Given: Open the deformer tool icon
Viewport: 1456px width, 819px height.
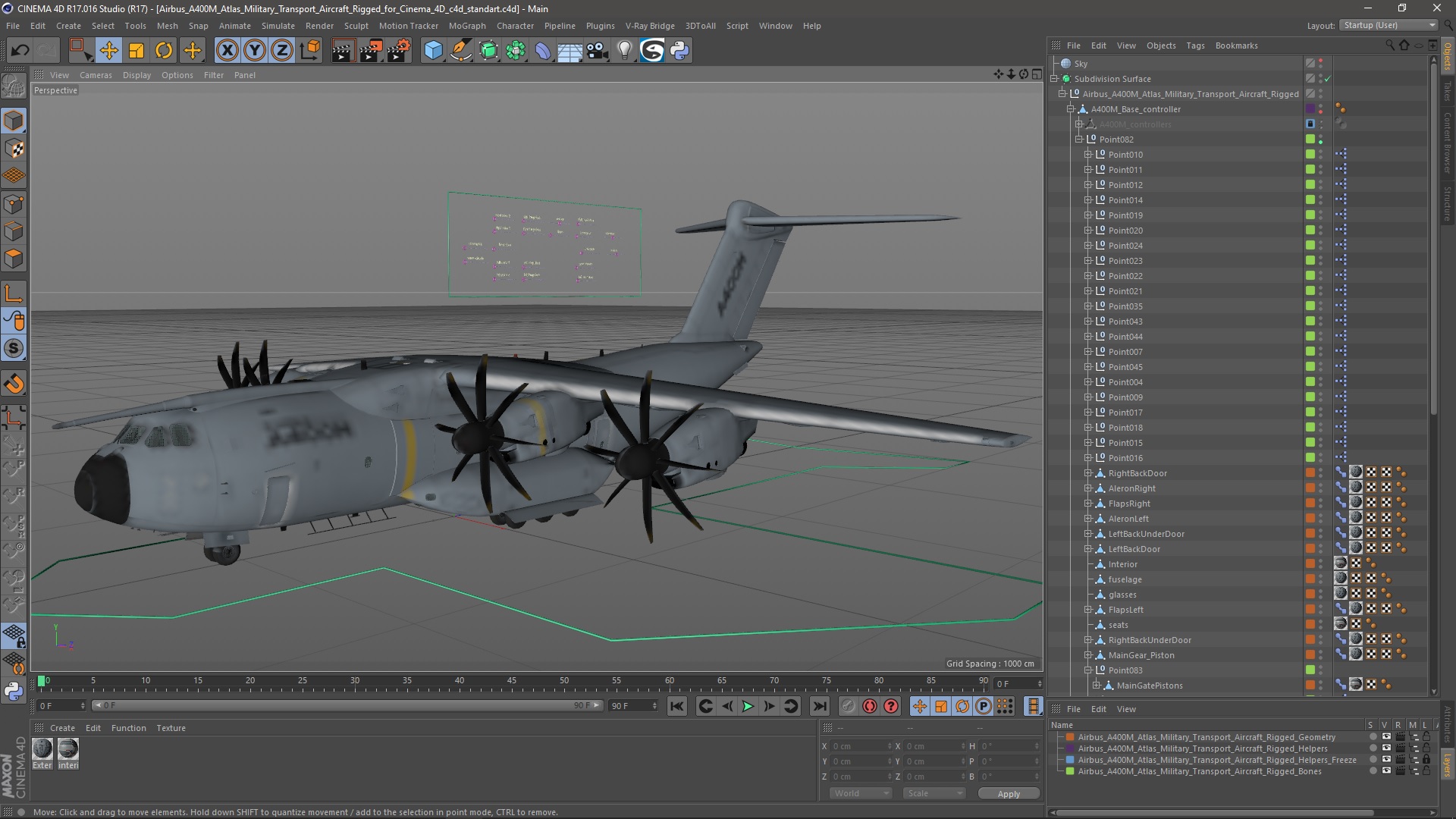Looking at the screenshot, I should [x=543, y=51].
